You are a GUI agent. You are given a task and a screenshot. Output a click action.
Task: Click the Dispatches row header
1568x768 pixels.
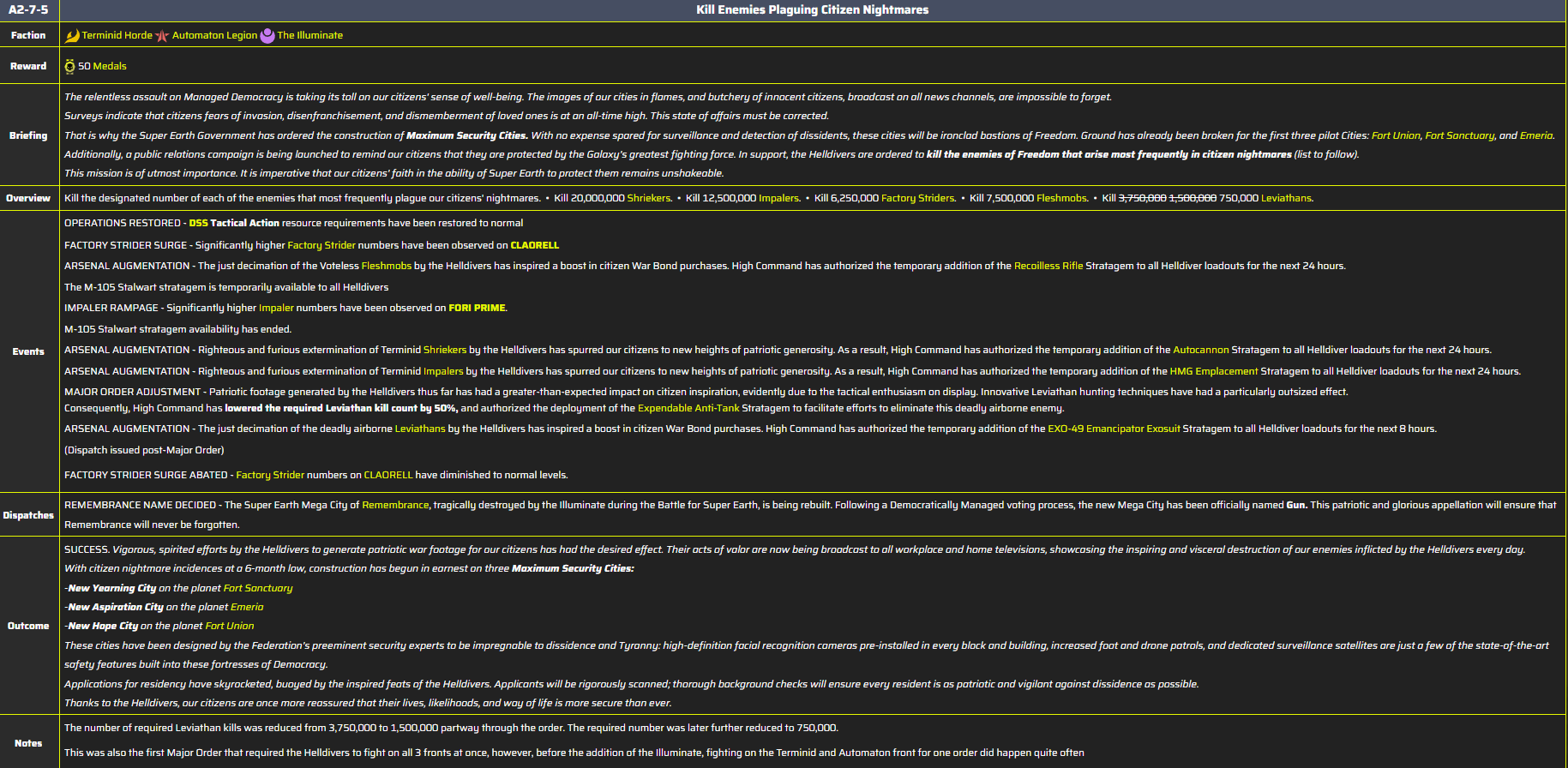coord(29,515)
